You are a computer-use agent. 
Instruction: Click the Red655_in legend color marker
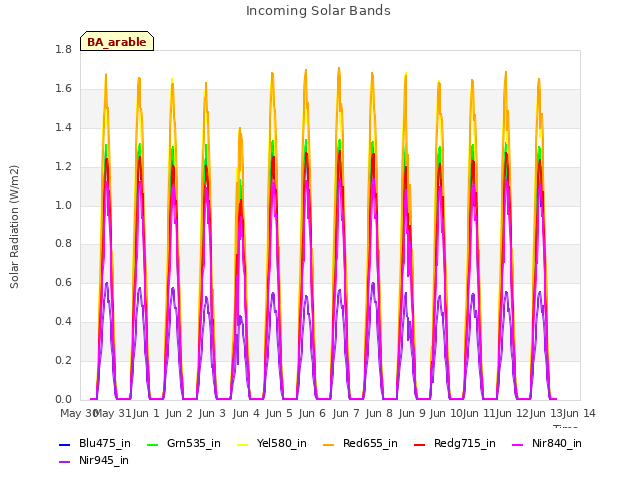pyautogui.click(x=329, y=444)
